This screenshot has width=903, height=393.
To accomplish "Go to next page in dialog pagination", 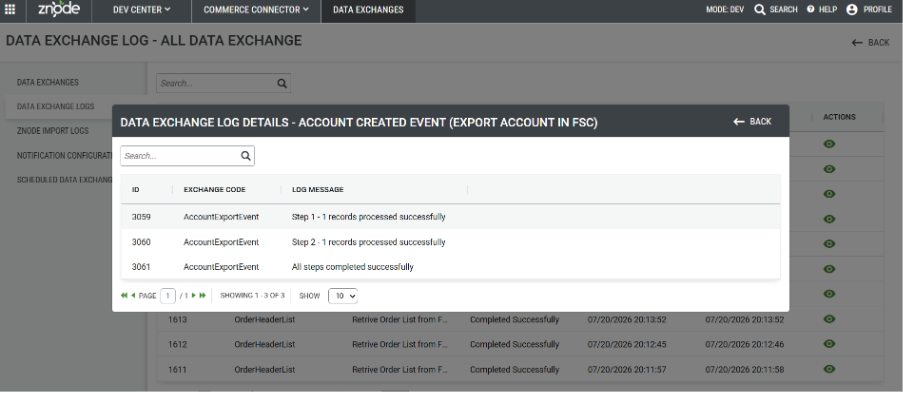I will click(x=194, y=296).
